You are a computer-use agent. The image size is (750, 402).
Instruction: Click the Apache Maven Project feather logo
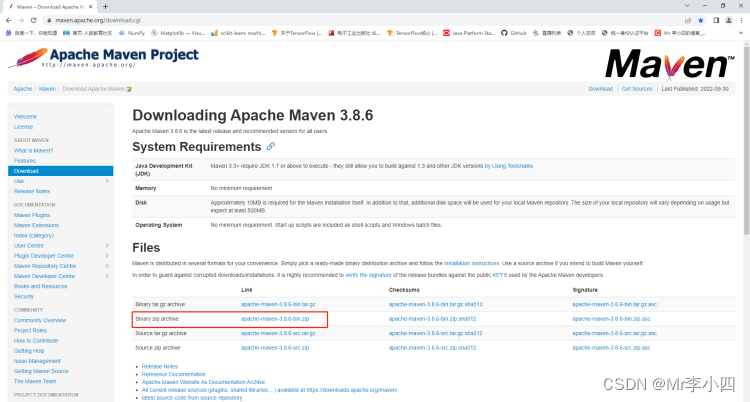point(103,58)
